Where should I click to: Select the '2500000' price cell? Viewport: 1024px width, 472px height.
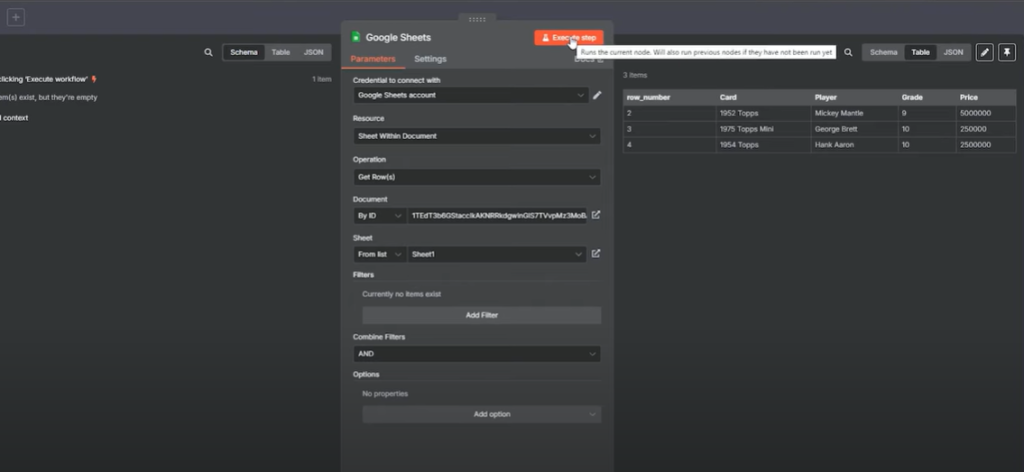[x=986, y=145]
